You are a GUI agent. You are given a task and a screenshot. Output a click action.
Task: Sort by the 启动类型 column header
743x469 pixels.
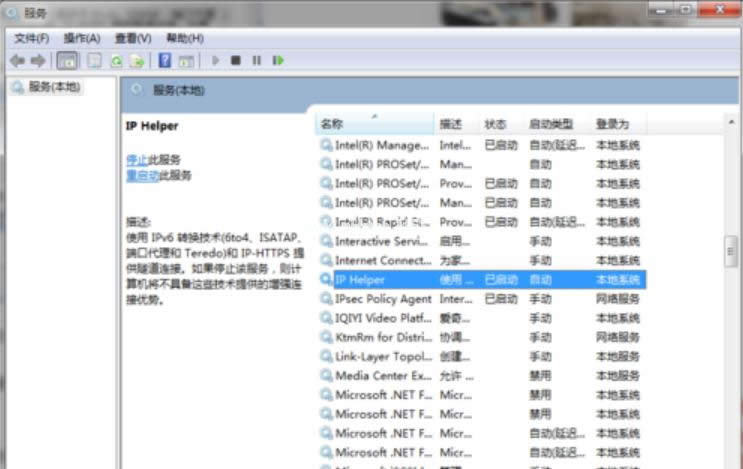(551, 124)
